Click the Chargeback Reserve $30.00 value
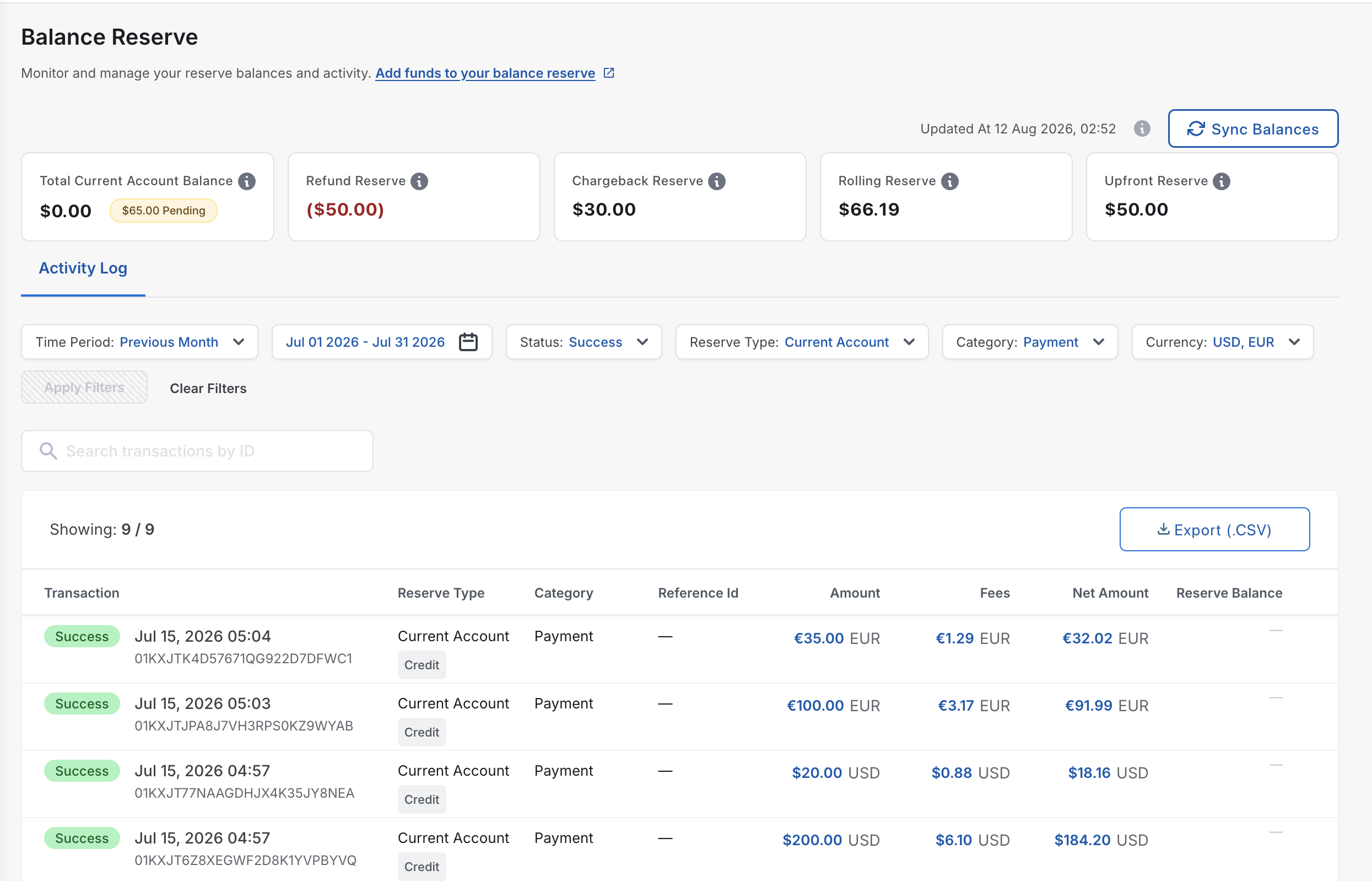This screenshot has width=1372, height=881. coord(604,209)
